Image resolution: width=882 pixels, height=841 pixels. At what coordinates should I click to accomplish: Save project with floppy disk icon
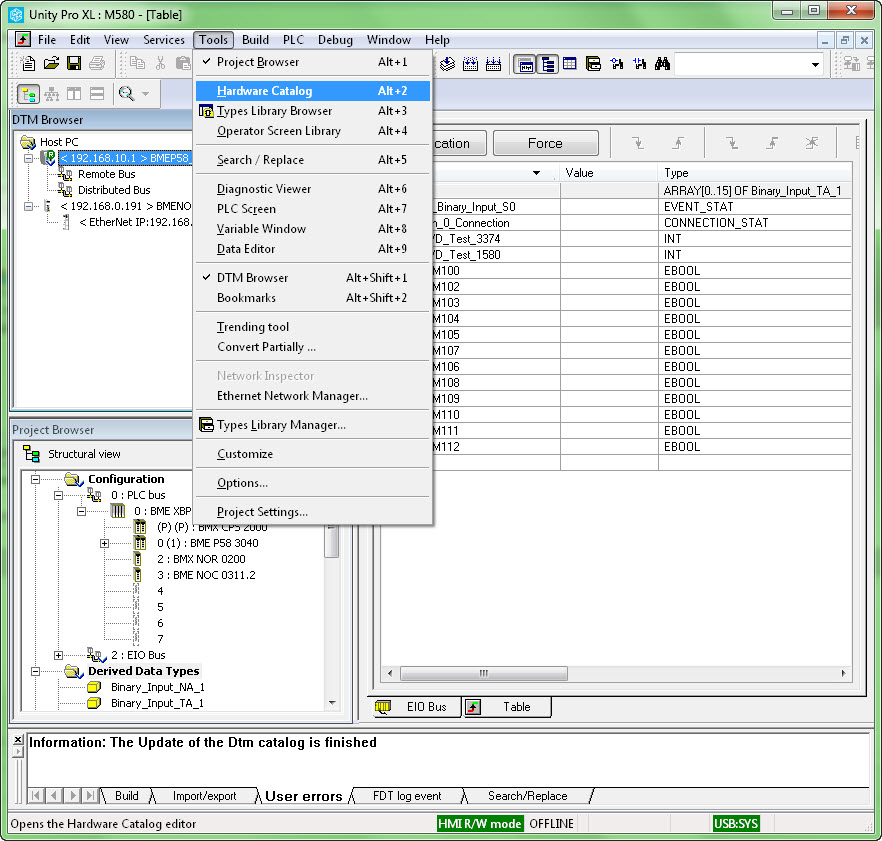click(74, 63)
